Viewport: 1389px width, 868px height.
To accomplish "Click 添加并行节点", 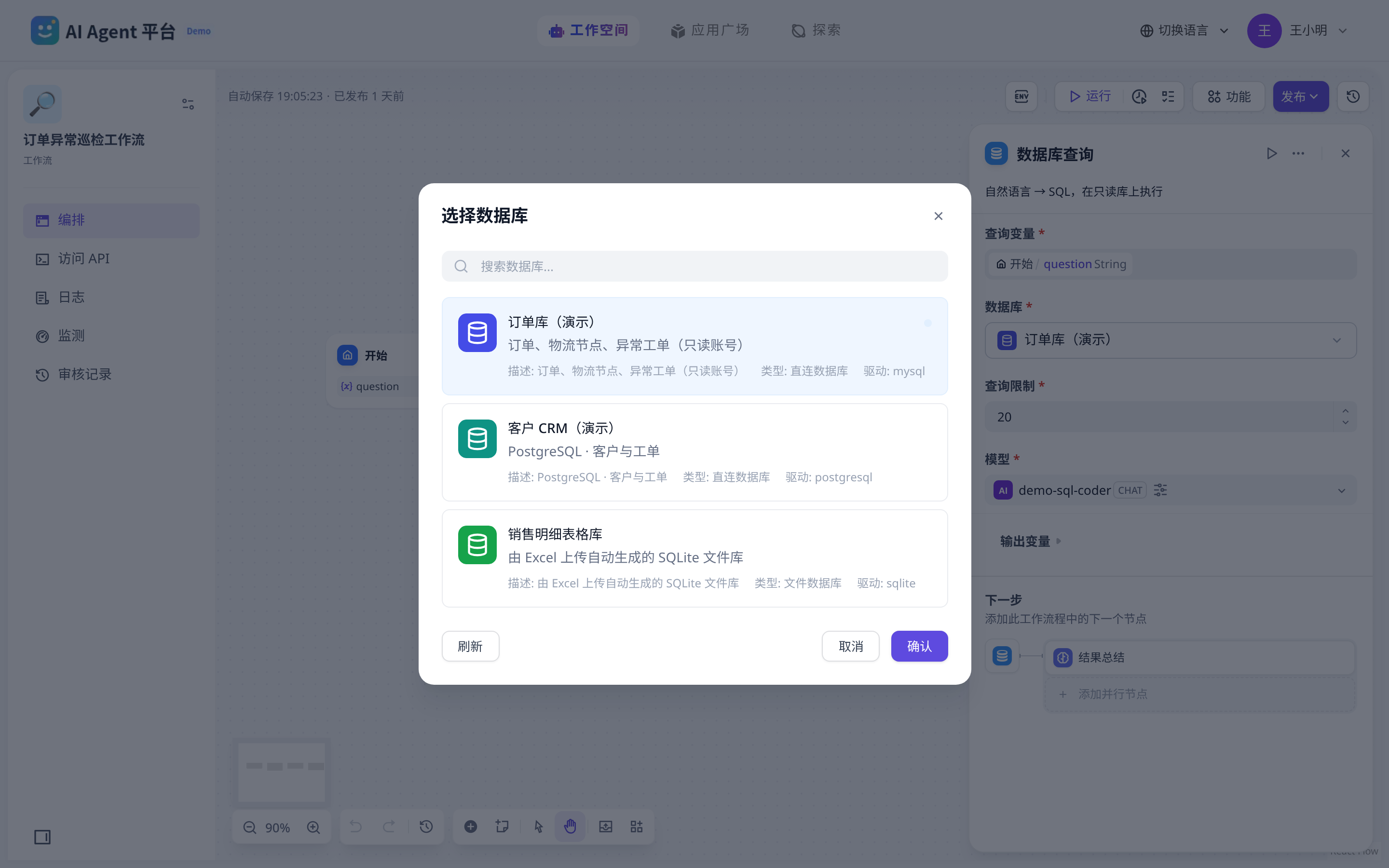I will coord(1199,694).
